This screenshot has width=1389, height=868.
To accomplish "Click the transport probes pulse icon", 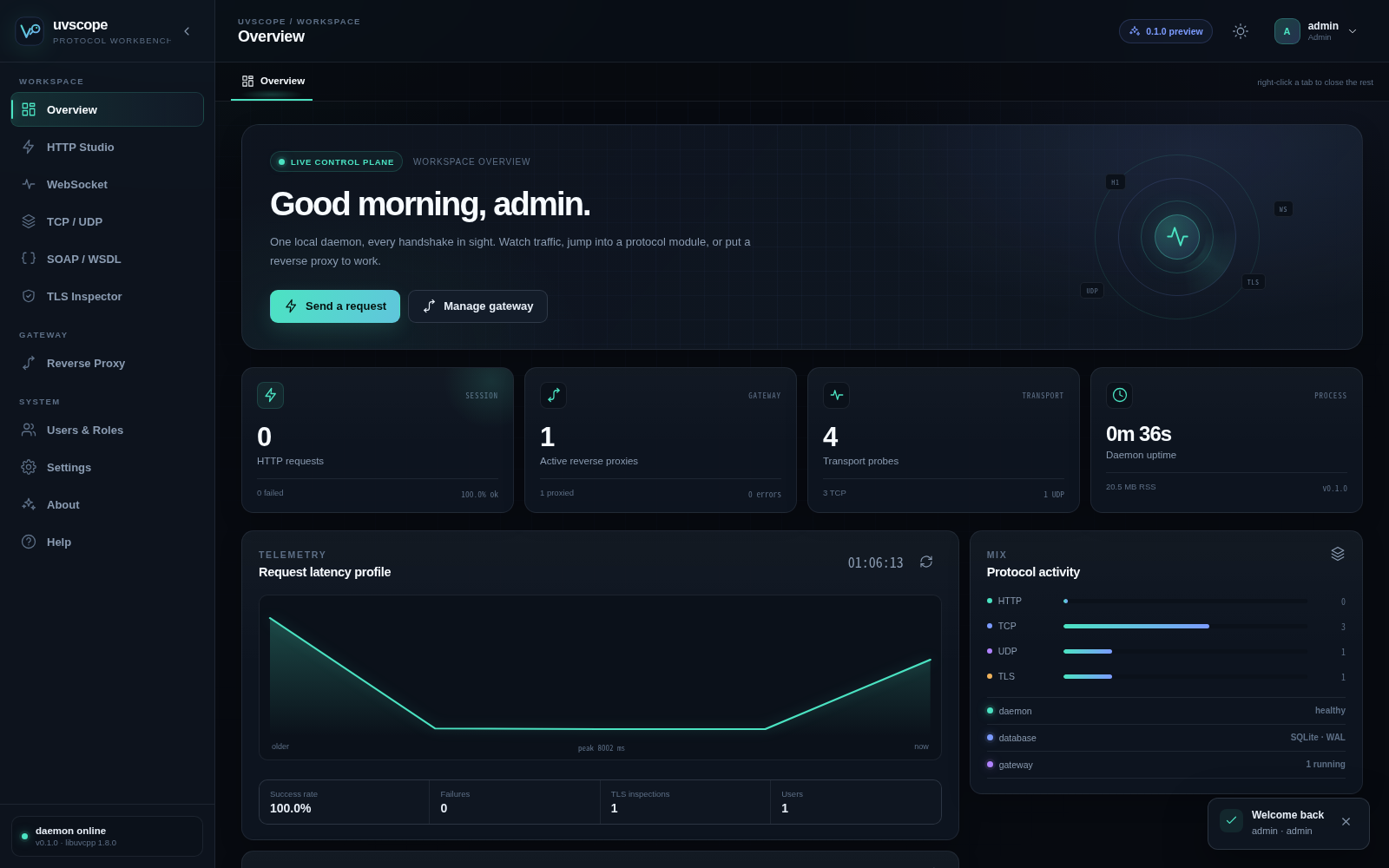I will 836,395.
